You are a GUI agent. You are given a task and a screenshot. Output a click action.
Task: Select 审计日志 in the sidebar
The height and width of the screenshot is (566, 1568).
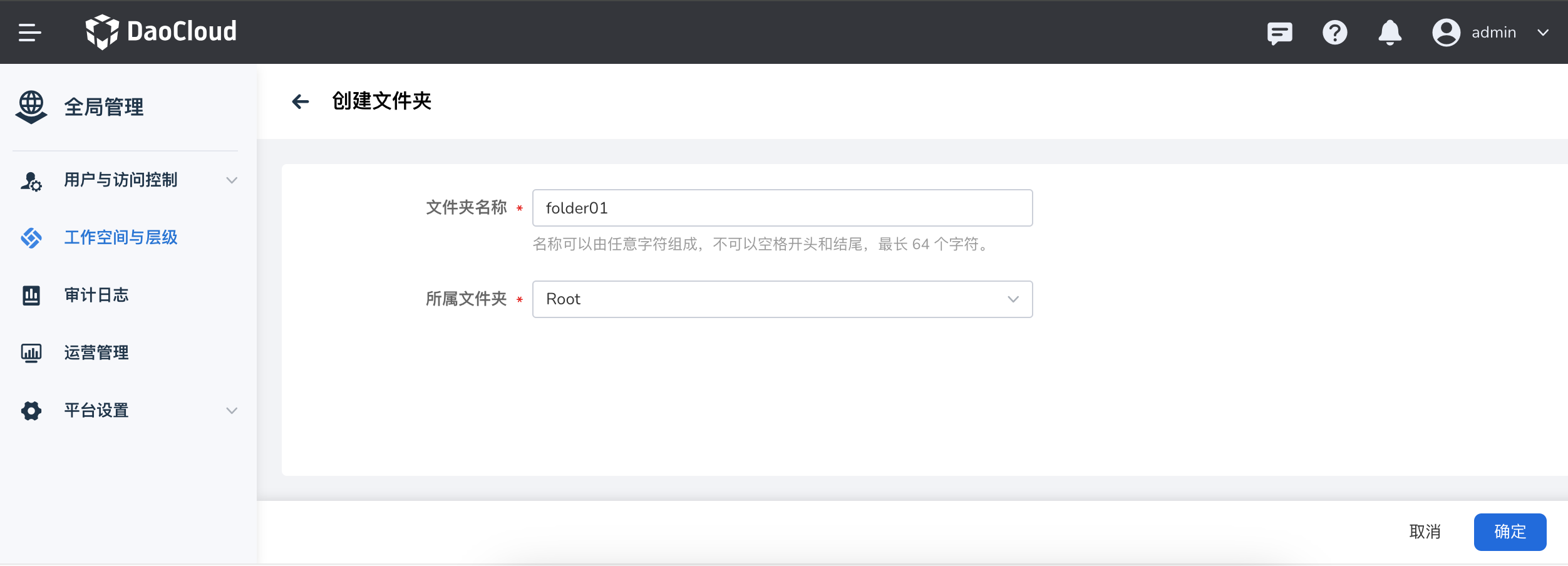coord(96,295)
